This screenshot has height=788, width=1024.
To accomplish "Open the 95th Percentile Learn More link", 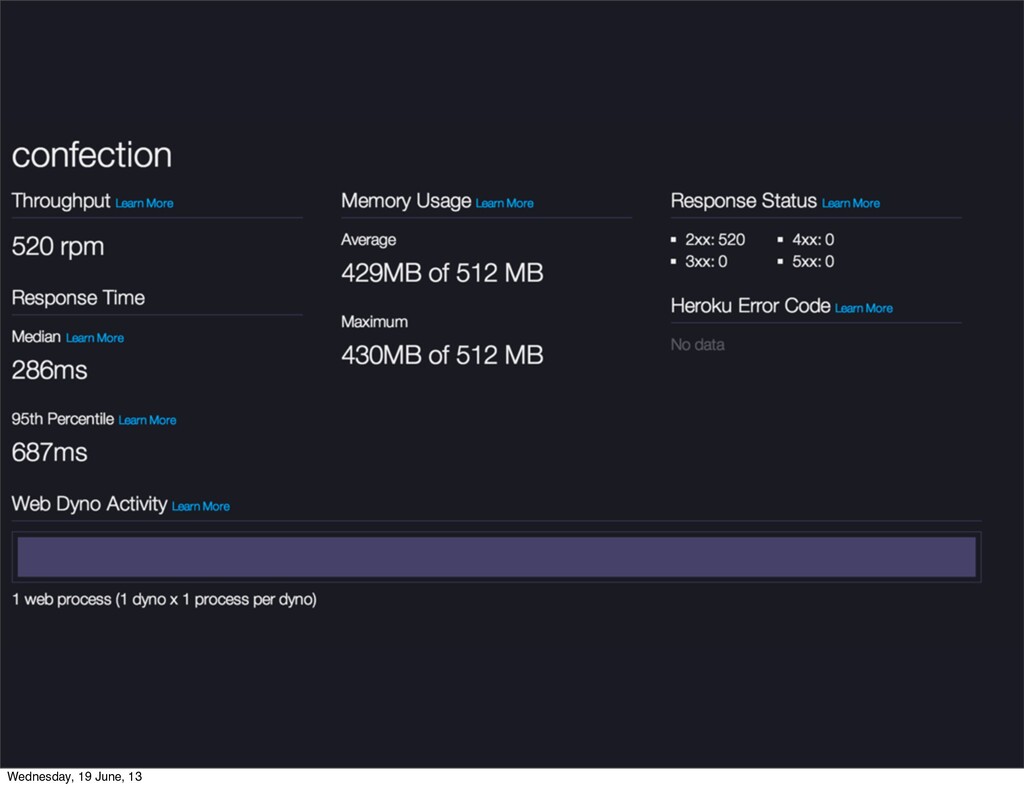I will pos(147,420).
